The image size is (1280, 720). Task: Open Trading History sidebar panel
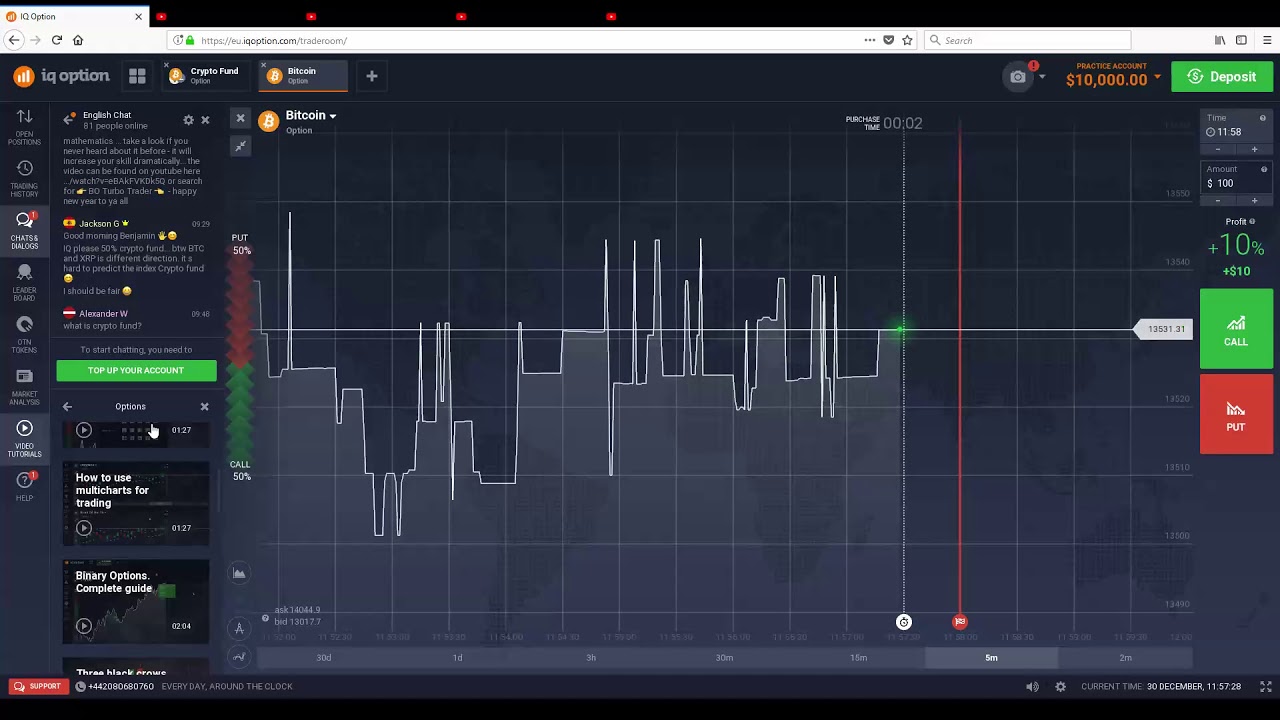[x=24, y=178]
